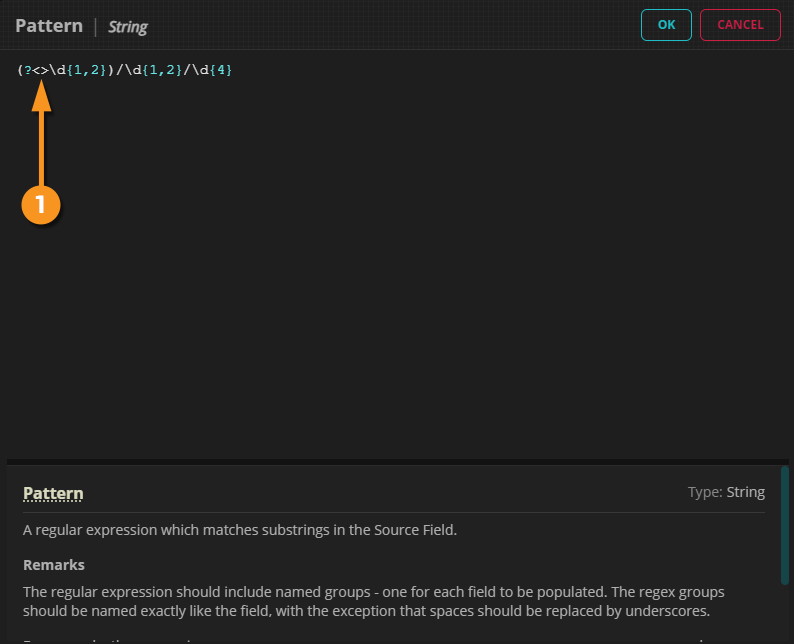Click the regular expression description sentence
The height and width of the screenshot is (644, 794).
240,530
